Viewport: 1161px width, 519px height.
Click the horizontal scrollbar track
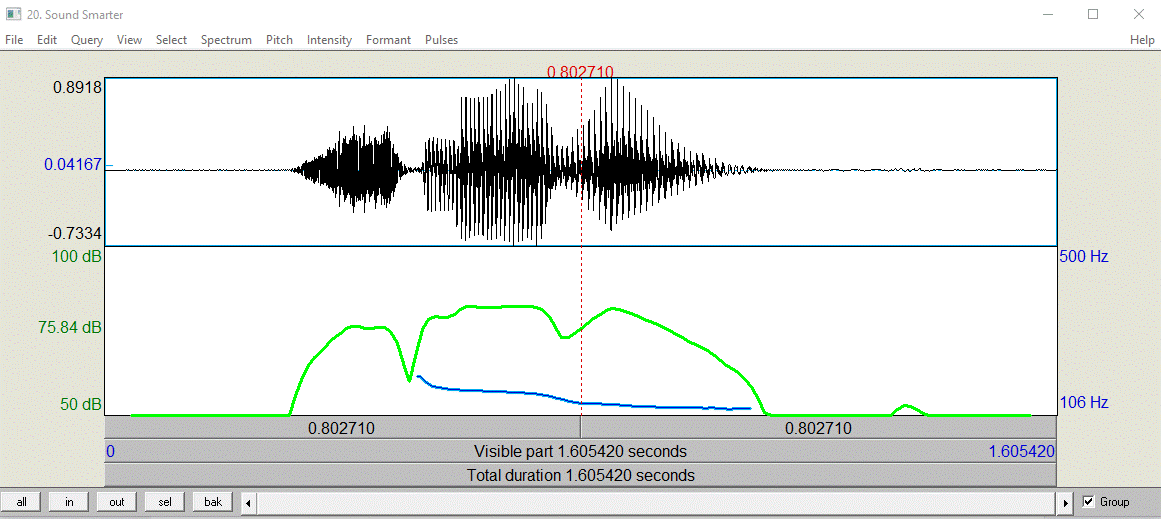[x=657, y=503]
